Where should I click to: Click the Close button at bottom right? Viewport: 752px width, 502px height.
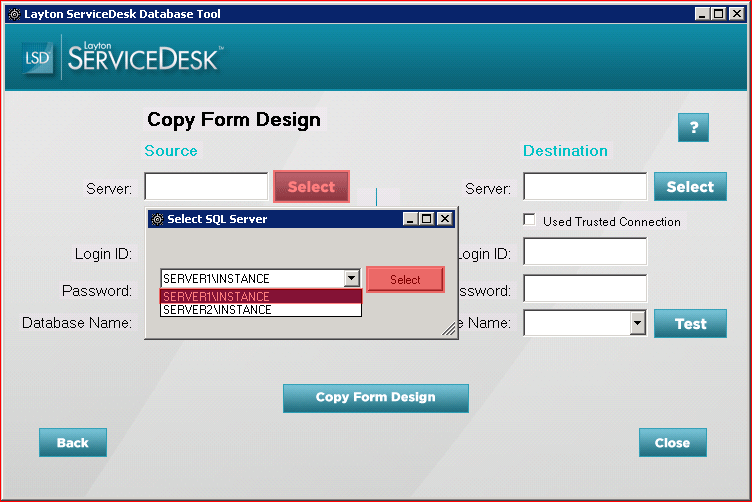(x=672, y=443)
